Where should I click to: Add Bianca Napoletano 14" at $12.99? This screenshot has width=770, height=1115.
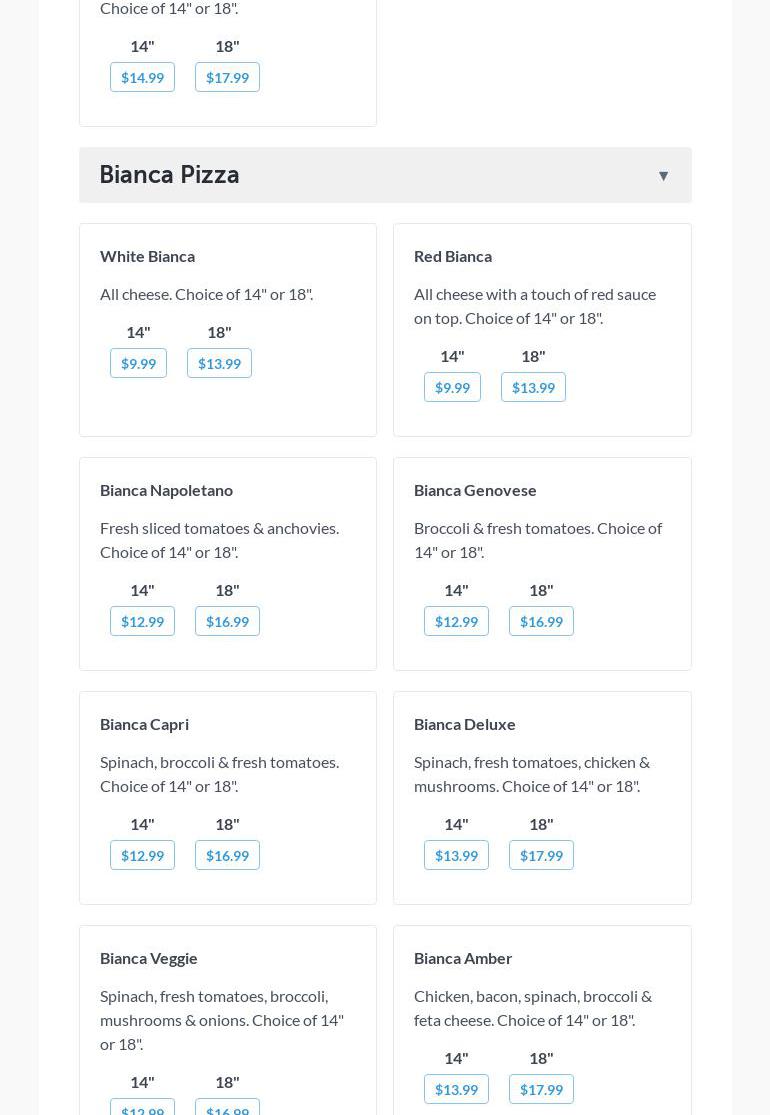point(142,621)
